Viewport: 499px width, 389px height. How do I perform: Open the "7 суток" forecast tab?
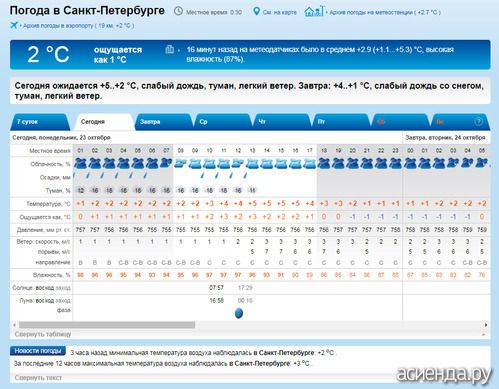[x=39, y=122]
